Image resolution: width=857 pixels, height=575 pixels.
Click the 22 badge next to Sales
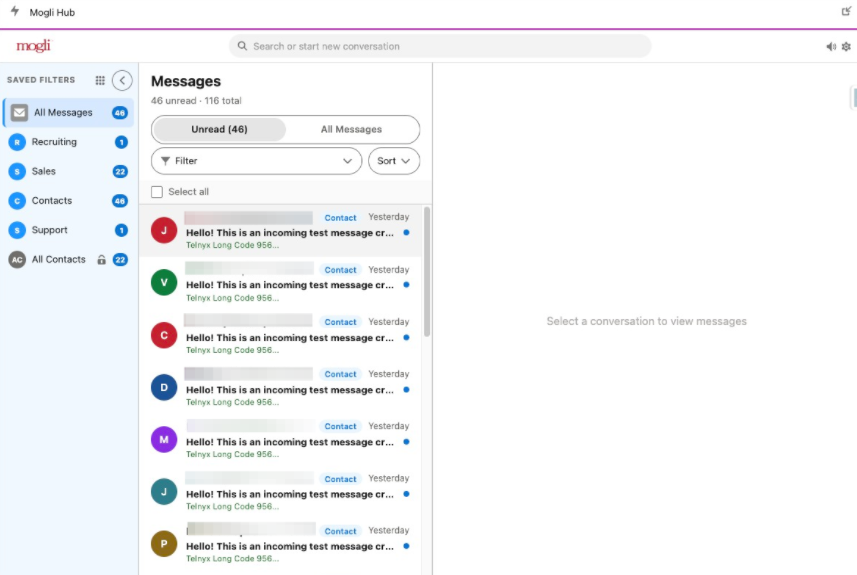click(120, 172)
